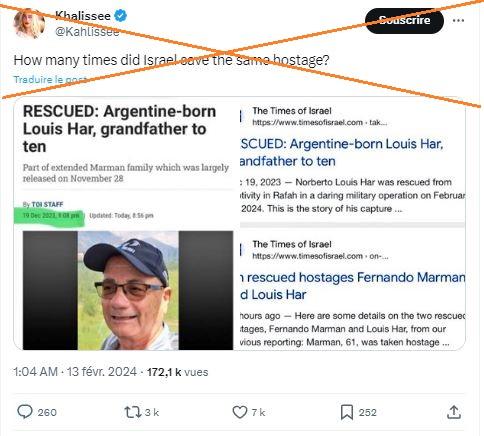The height and width of the screenshot is (436, 484).
Task: Click the Souscrire button
Action: point(404,21)
